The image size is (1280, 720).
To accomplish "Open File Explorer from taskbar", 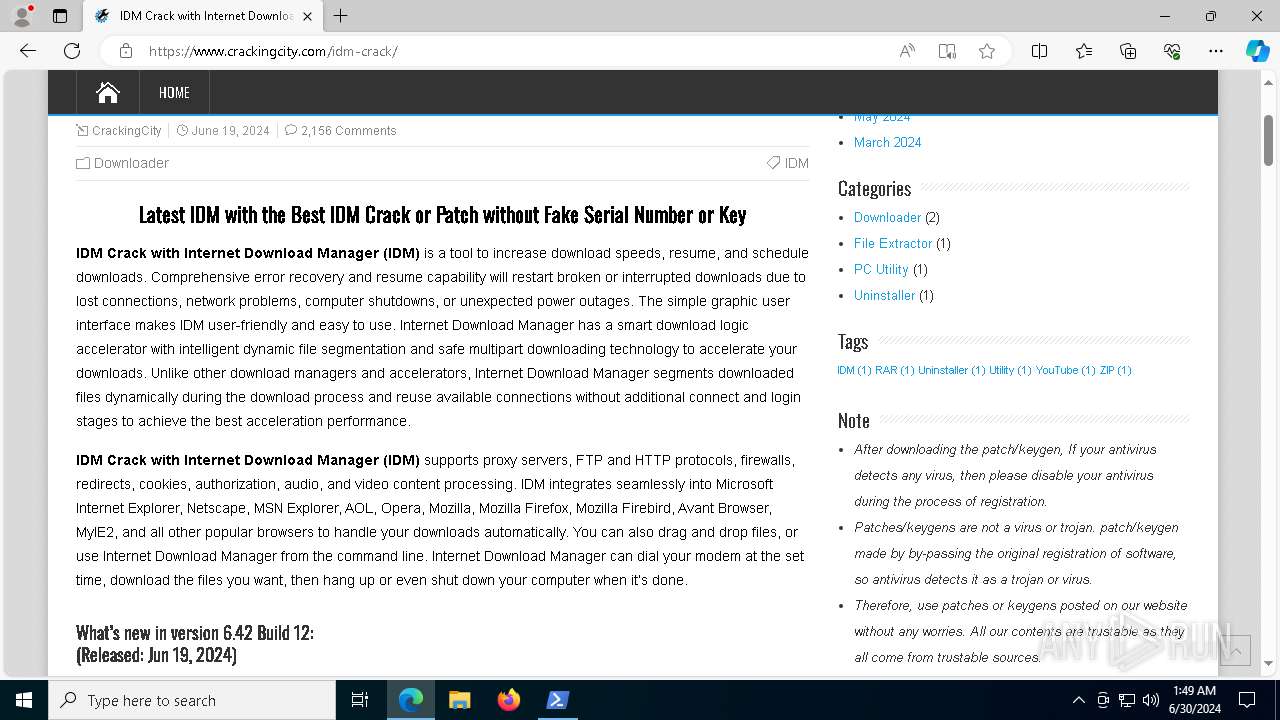I will (460, 700).
